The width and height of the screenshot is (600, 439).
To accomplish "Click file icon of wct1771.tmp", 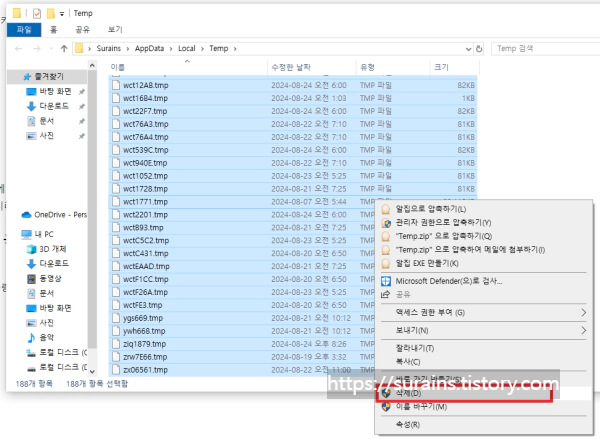I will pos(116,202).
